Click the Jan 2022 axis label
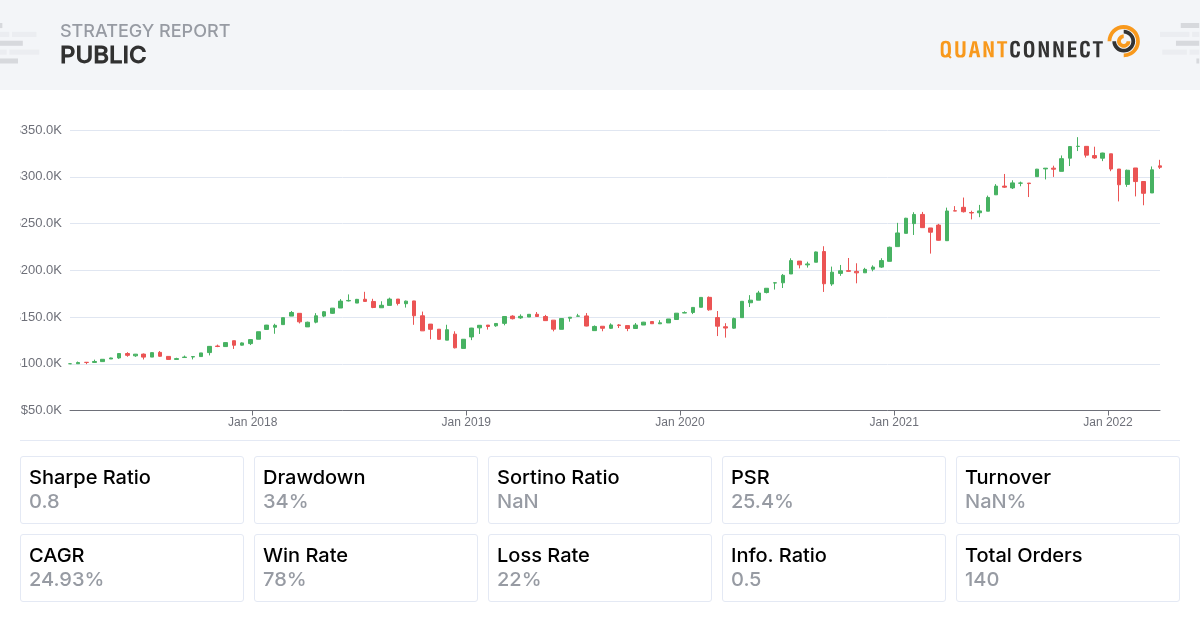 pyautogui.click(x=1108, y=422)
